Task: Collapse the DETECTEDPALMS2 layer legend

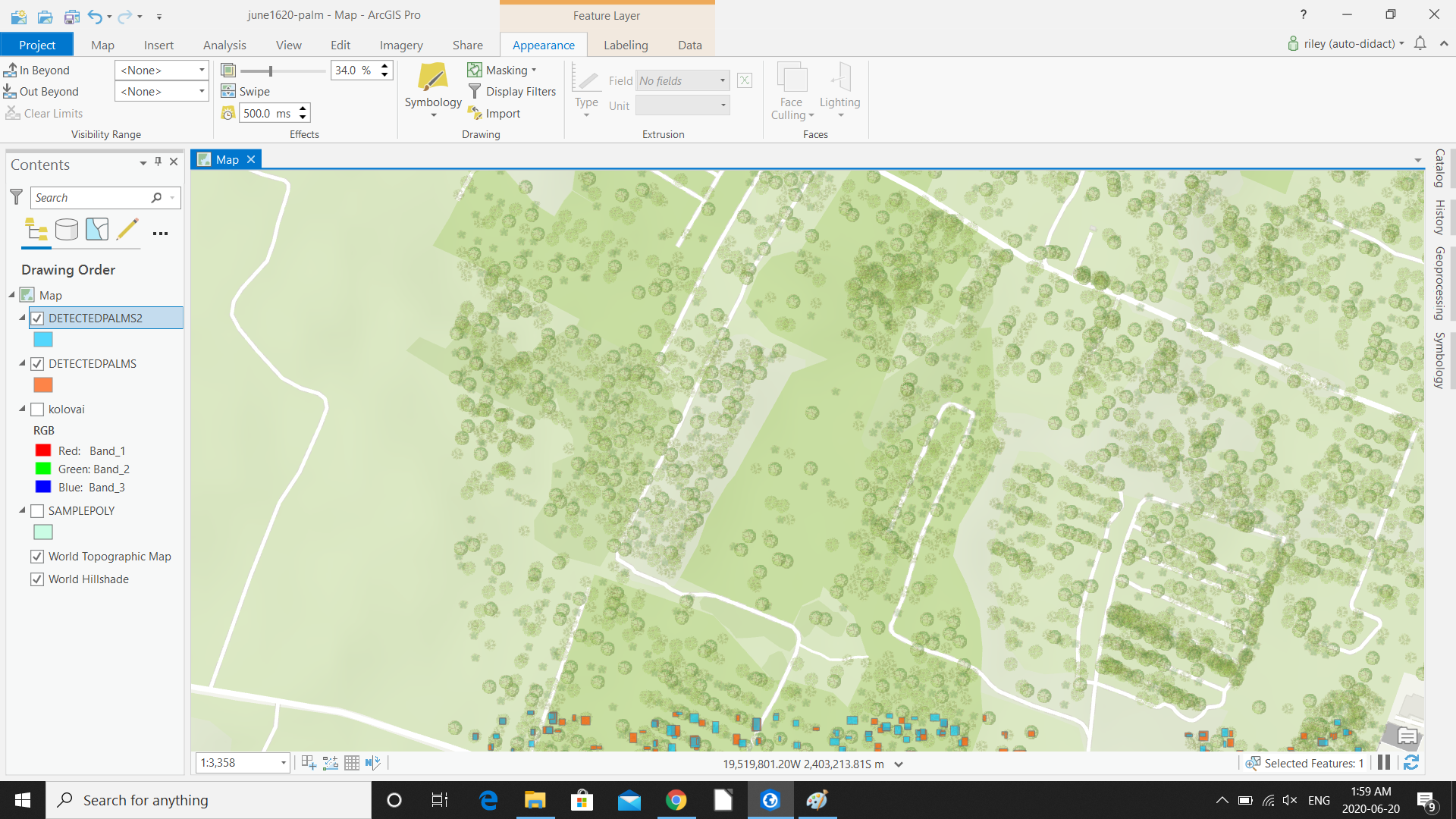Action: 22,318
